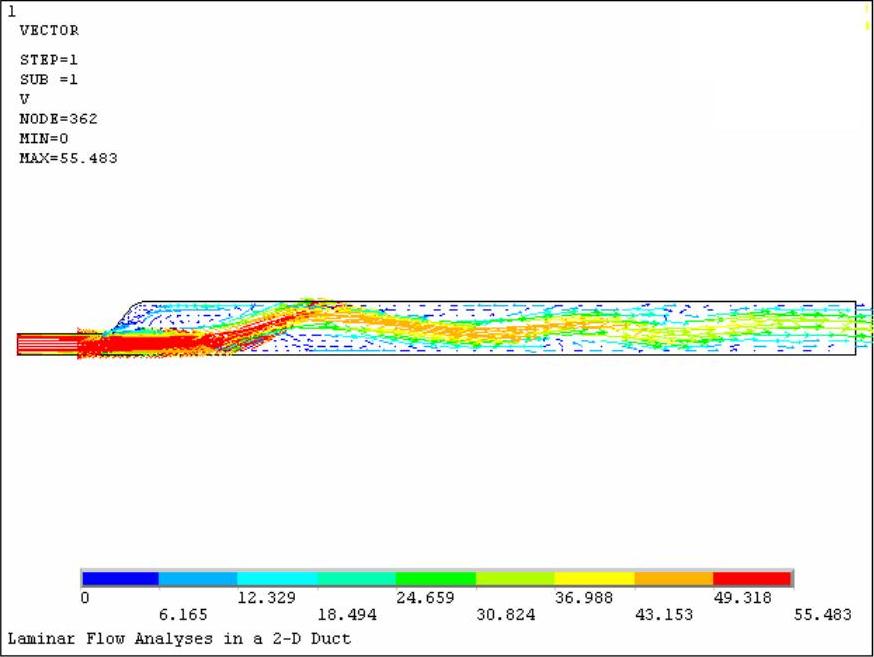The width and height of the screenshot is (874, 657).
Task: Click the legend value '55.483' under the color bar
Action: 822,615
